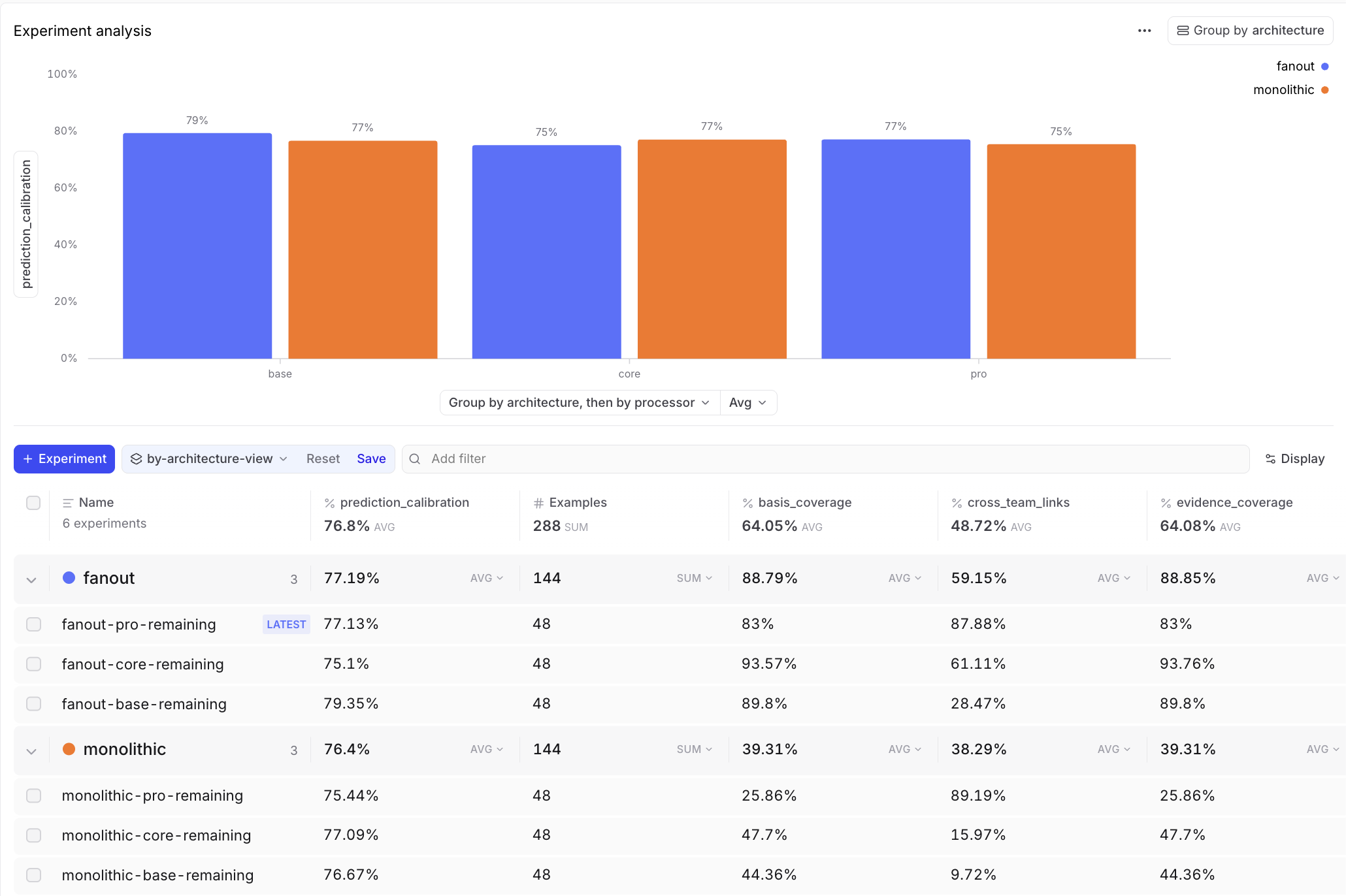Open the Avg aggregation dropdown under chart
This screenshot has width=1346, height=896.
tap(748, 403)
